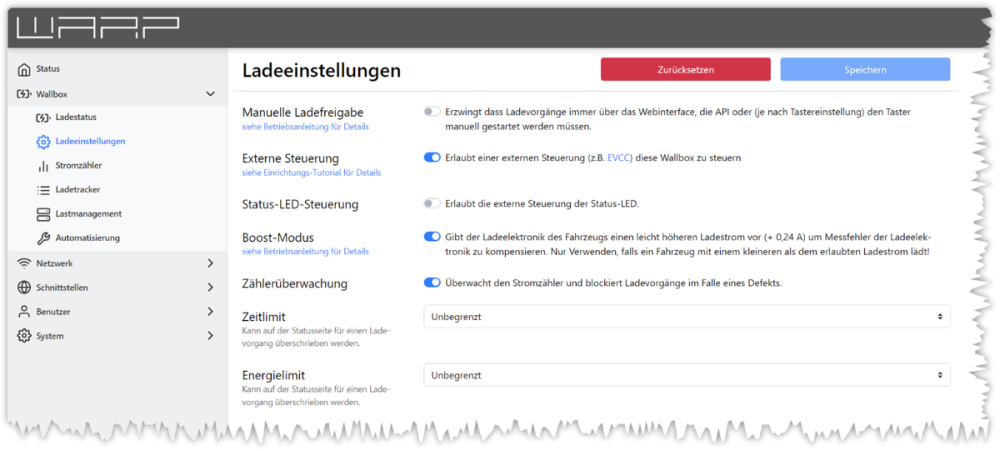Click the house icon next to Status
This screenshot has width=1000, height=451.
point(24,69)
